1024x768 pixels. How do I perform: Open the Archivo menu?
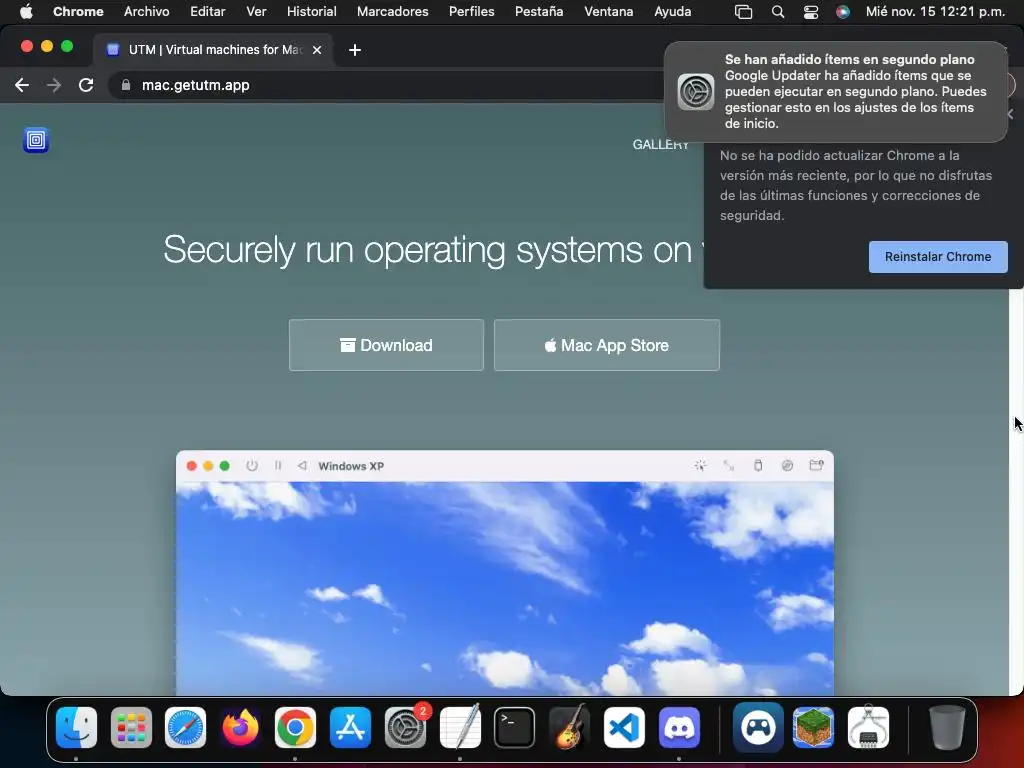146,11
